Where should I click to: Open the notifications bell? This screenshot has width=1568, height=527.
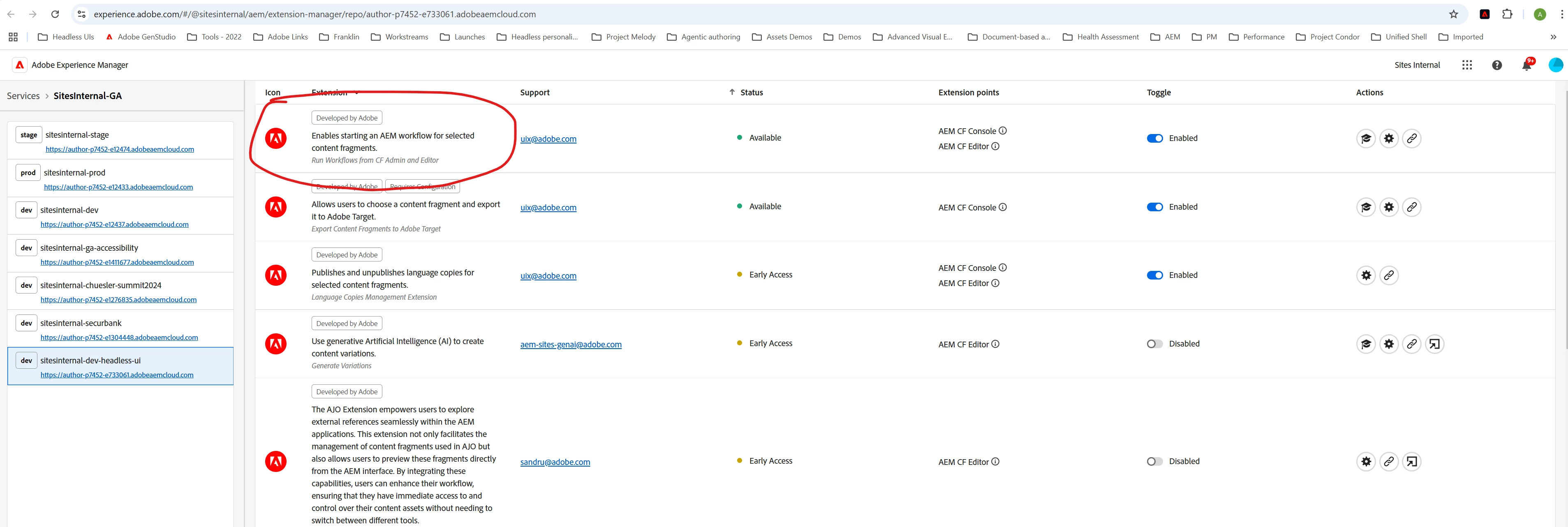(1526, 66)
